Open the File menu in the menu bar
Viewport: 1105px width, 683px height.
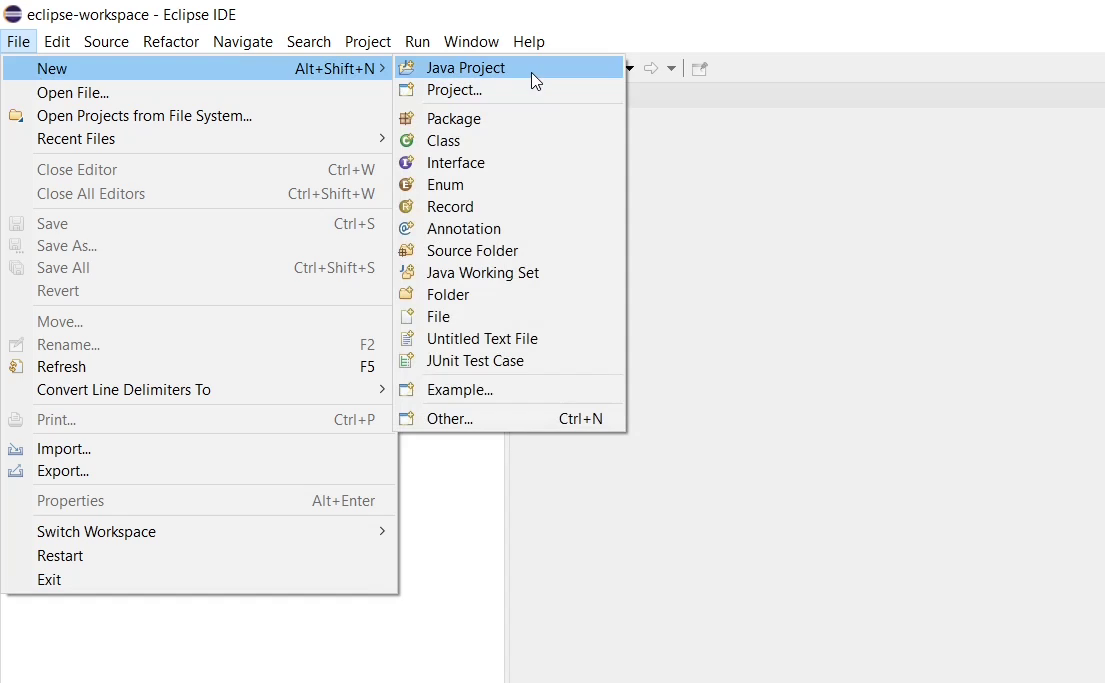[x=18, y=42]
